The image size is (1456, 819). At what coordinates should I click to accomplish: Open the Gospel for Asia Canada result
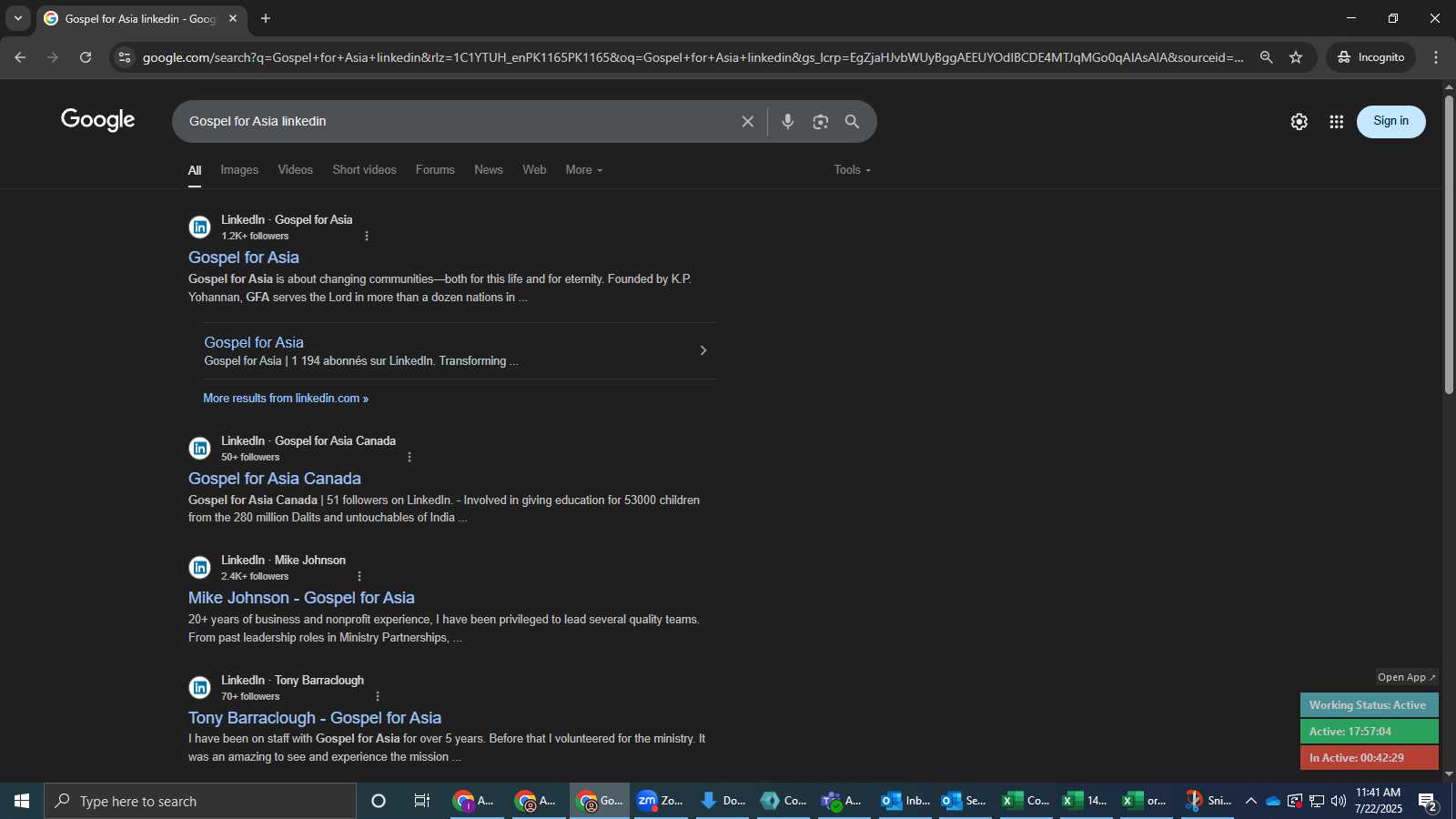[x=275, y=479]
